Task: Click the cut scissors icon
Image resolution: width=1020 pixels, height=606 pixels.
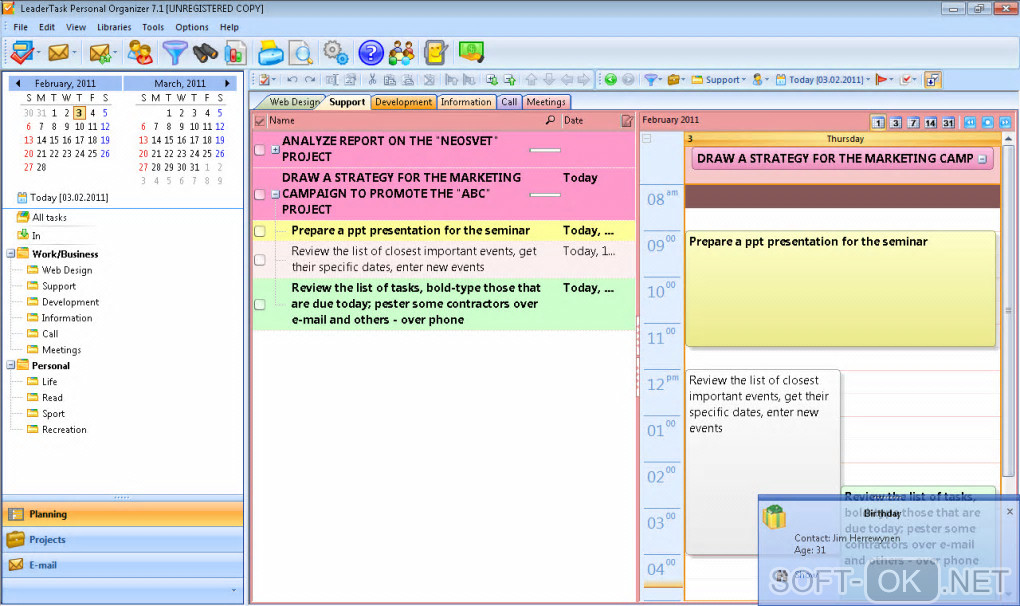Action: 372,79
